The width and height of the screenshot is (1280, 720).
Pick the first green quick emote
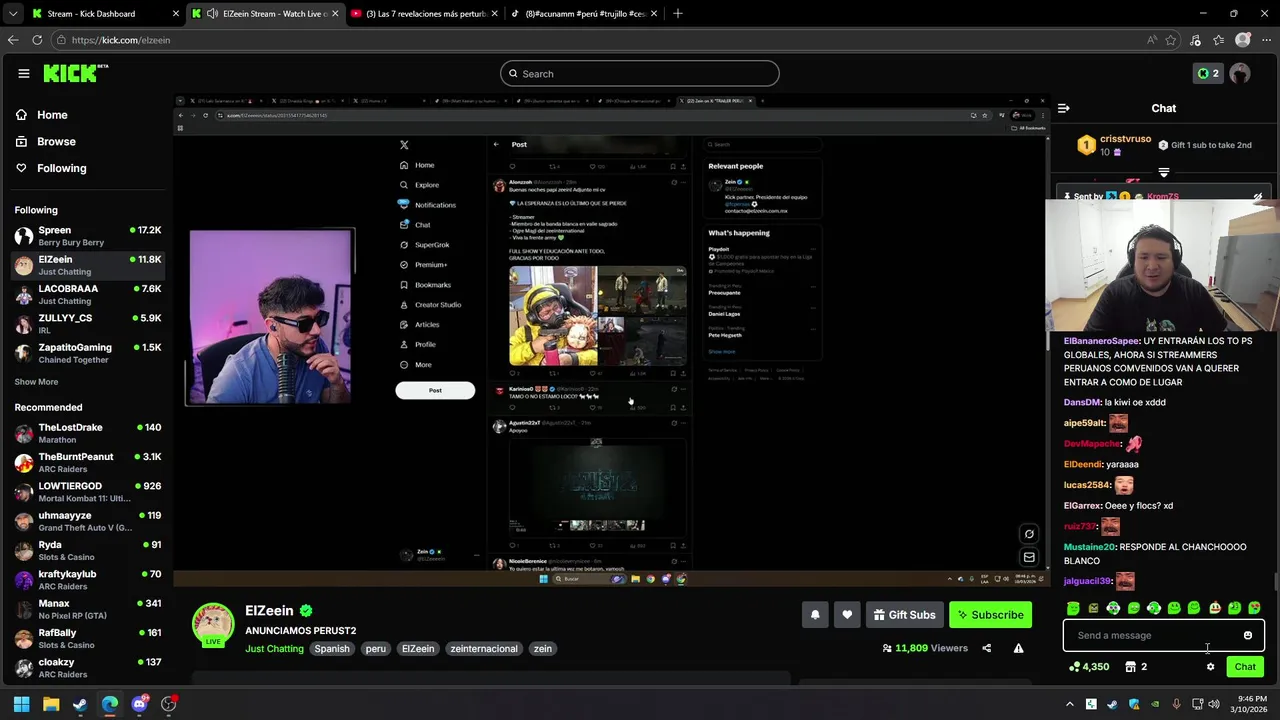click(1073, 608)
